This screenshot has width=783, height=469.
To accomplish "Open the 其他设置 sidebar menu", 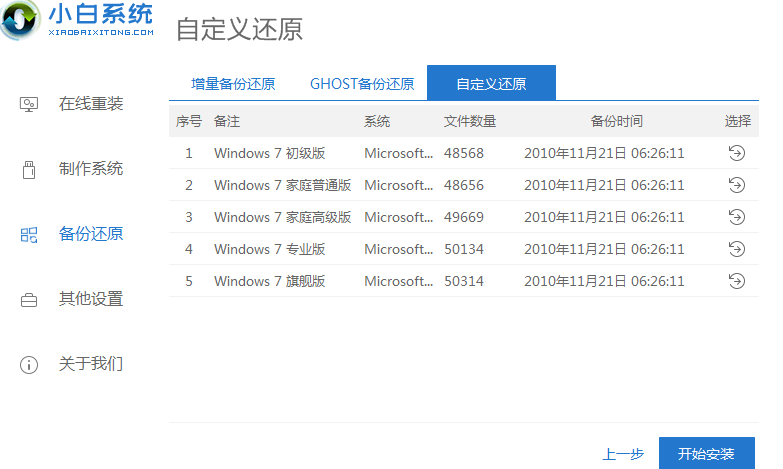I will (91, 299).
